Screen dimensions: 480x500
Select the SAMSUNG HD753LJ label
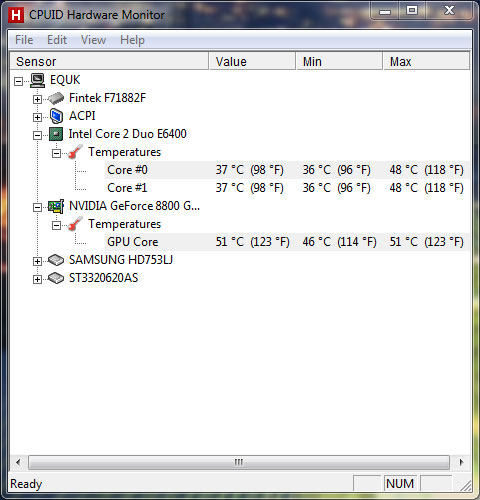[121, 260]
